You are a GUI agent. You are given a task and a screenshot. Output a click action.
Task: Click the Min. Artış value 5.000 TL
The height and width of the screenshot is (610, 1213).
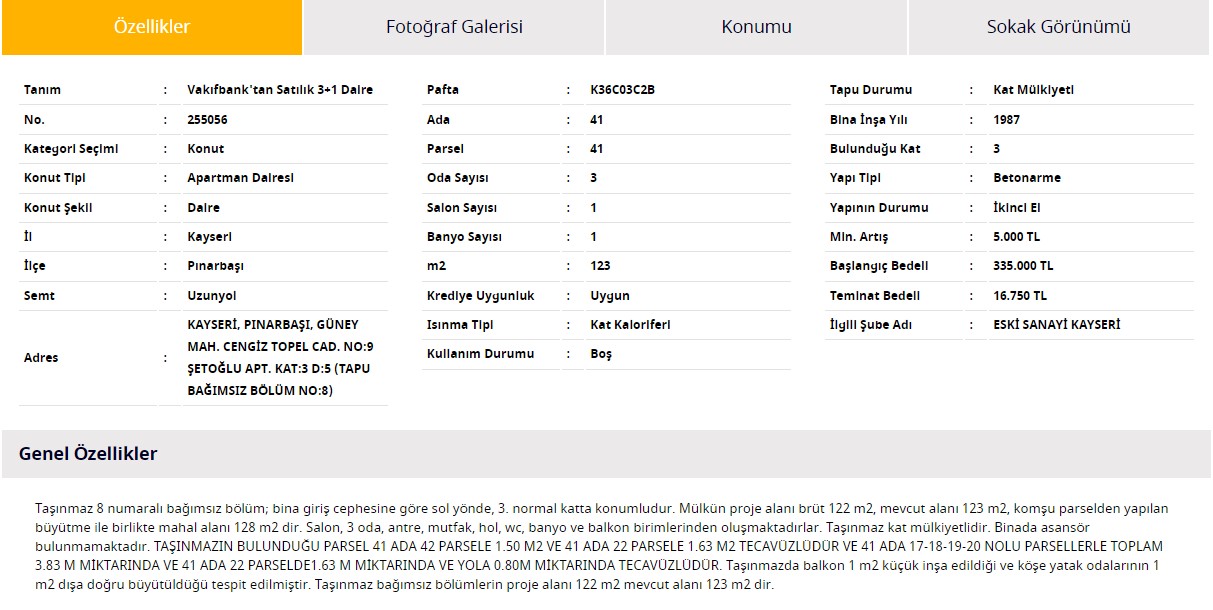1017,237
